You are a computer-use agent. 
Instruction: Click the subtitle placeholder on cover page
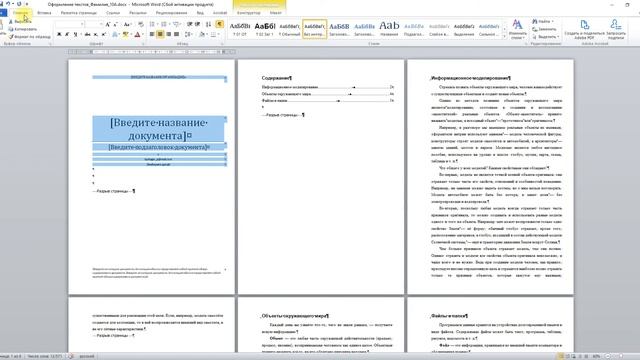(x=158, y=147)
